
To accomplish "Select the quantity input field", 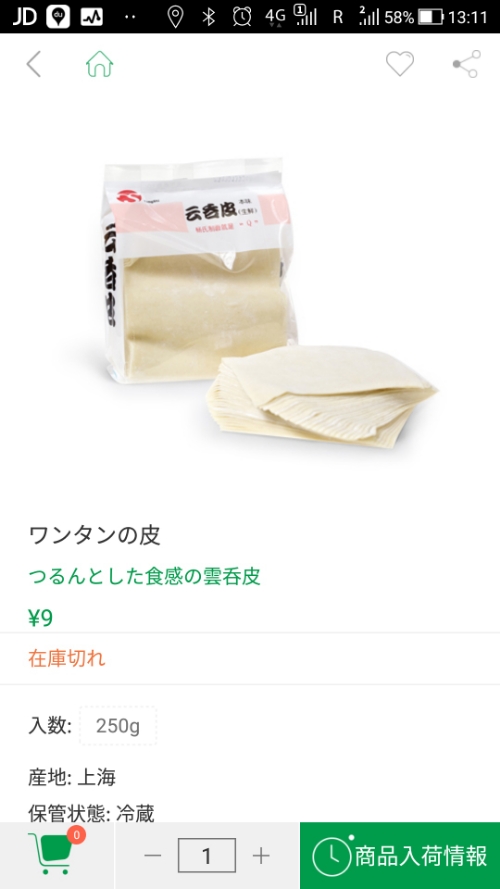I will pyautogui.click(x=206, y=855).
